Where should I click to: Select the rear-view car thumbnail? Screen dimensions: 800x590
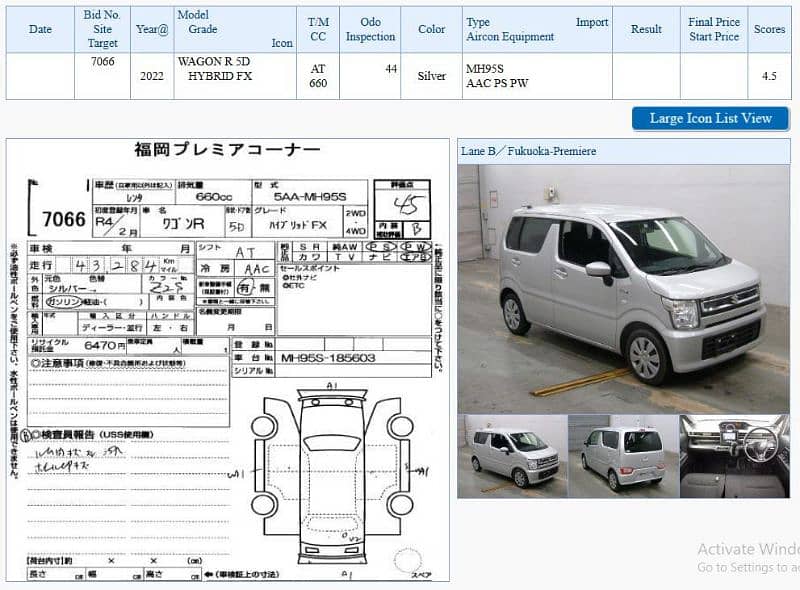click(623, 456)
